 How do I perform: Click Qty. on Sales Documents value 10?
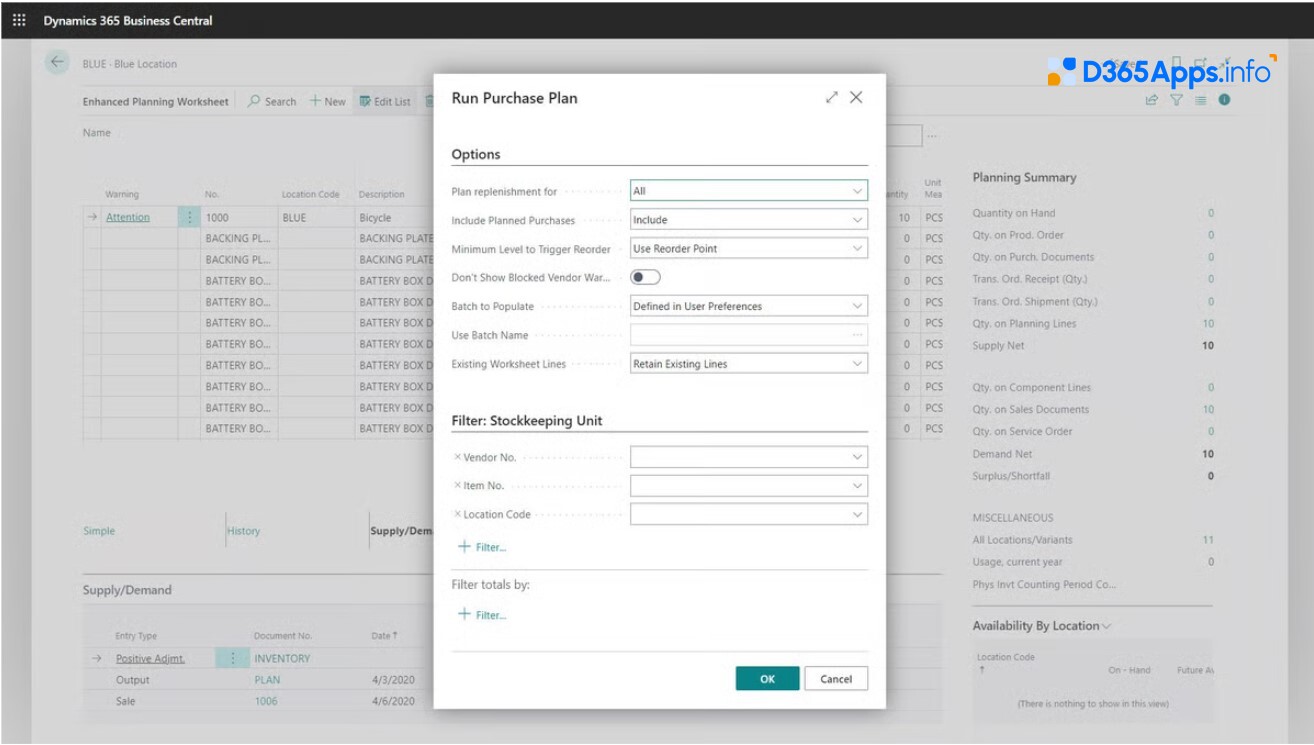1208,409
